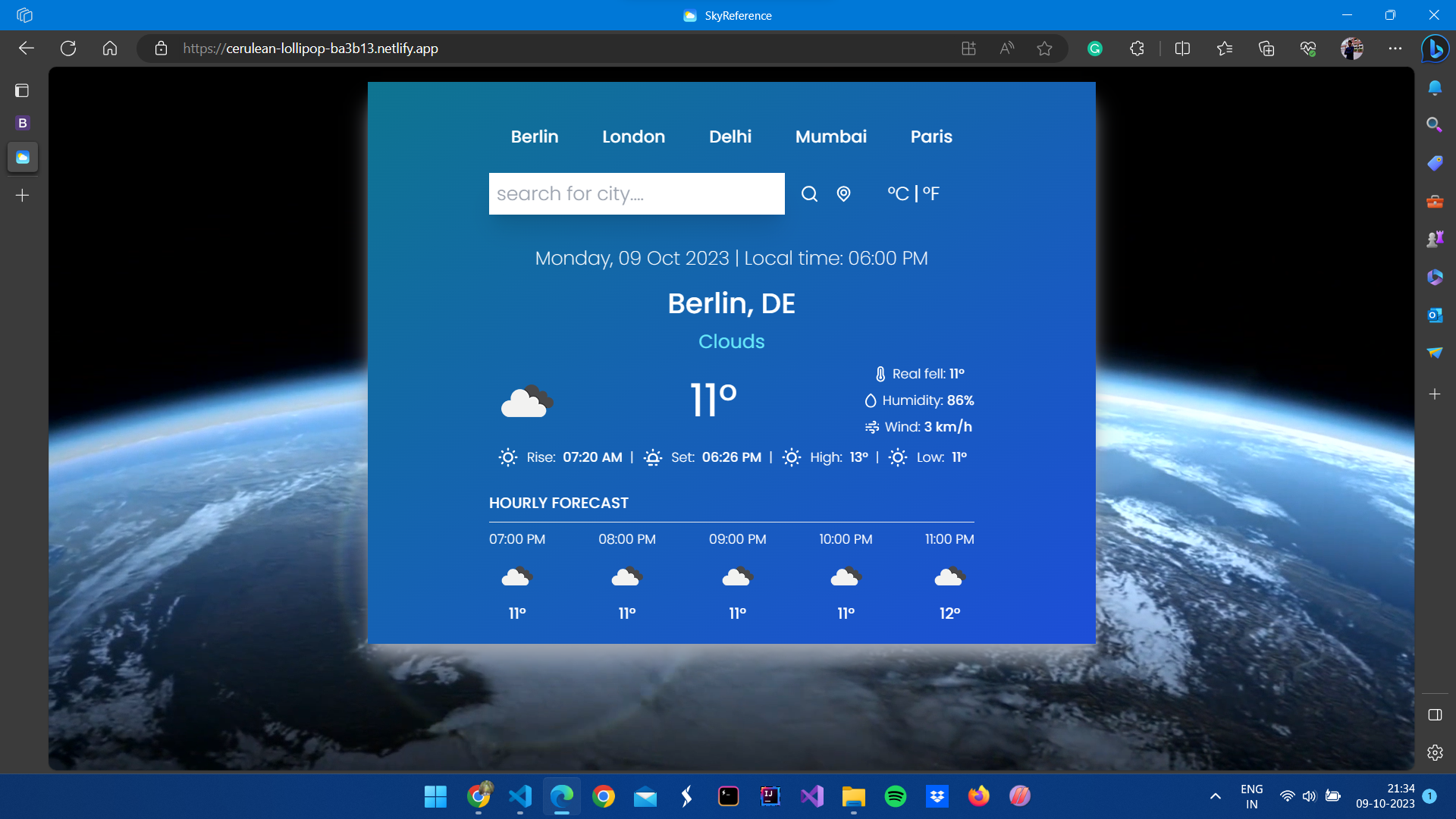This screenshot has width=1456, height=819.
Task: Select London from the city list
Action: [633, 136]
